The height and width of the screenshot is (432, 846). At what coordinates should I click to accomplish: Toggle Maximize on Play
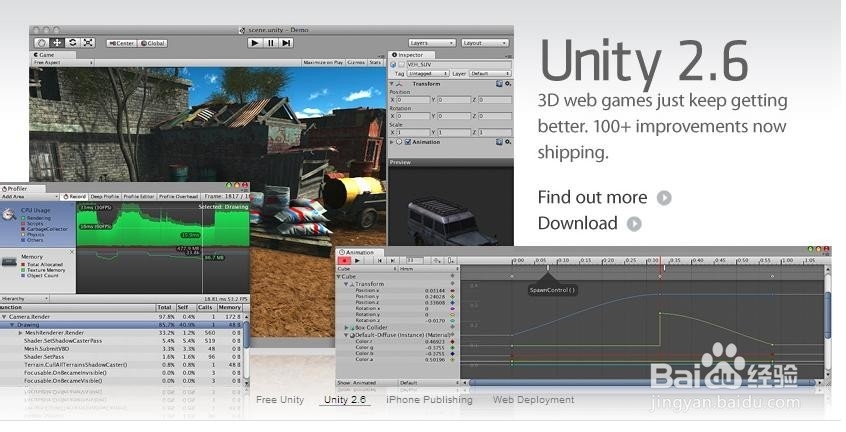[323, 63]
